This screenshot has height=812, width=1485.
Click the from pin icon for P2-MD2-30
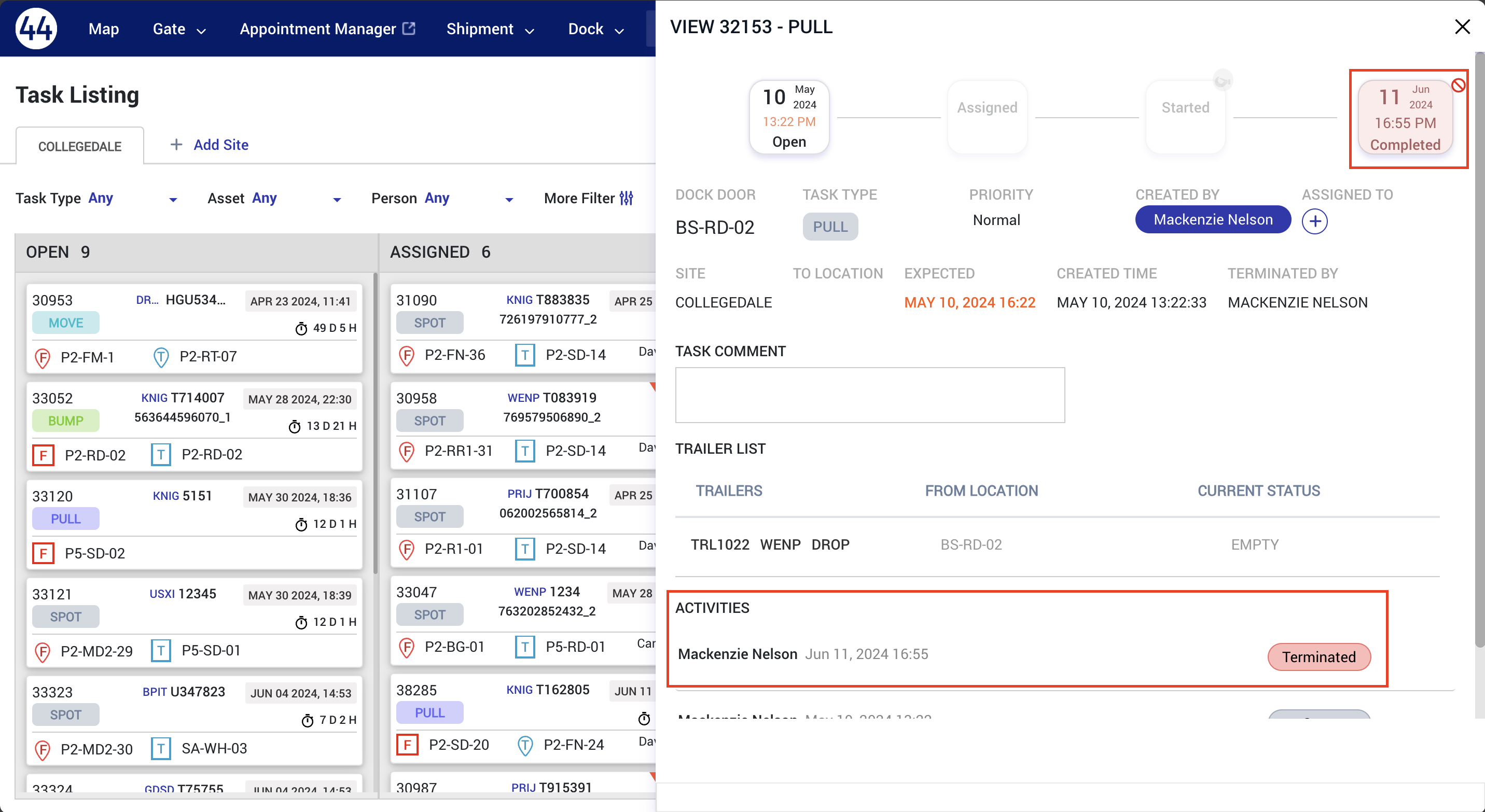[42, 749]
